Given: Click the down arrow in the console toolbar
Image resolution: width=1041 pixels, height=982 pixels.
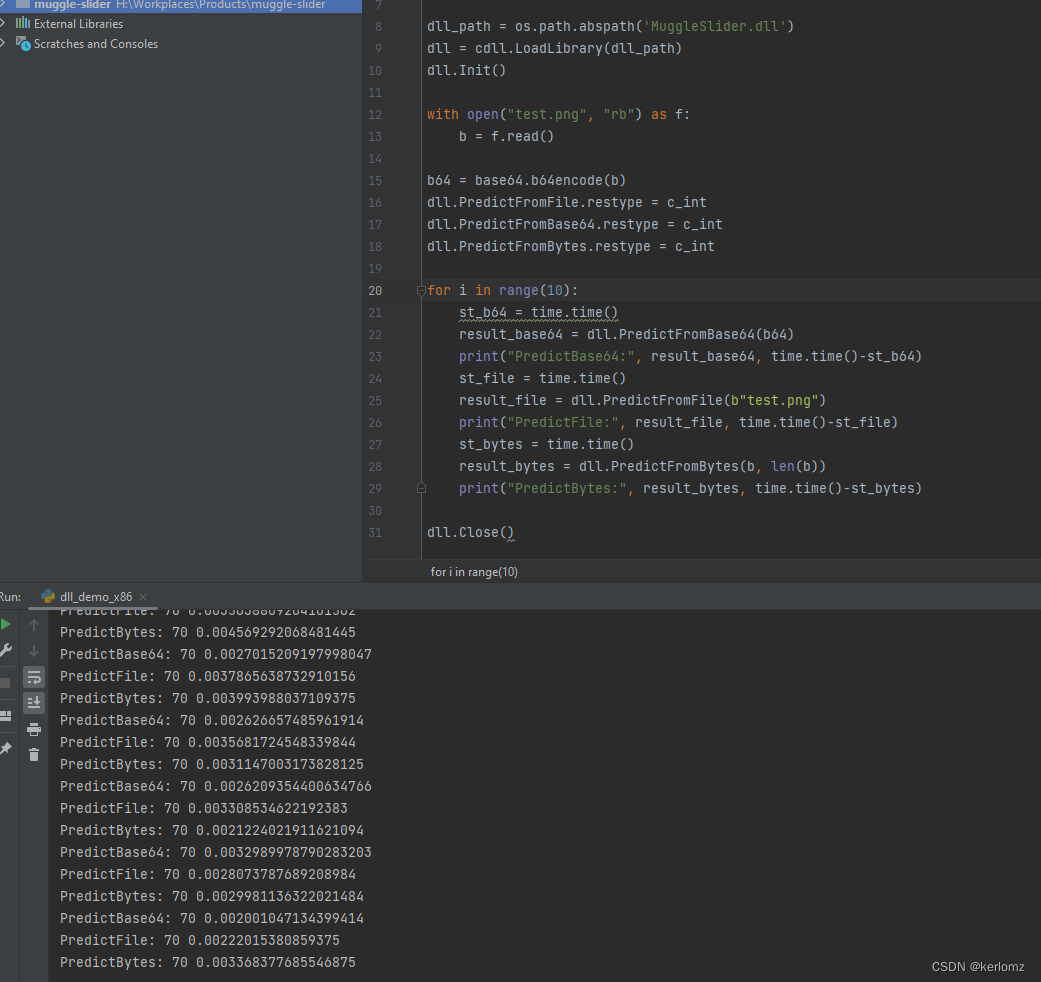Looking at the screenshot, I should [x=34, y=651].
